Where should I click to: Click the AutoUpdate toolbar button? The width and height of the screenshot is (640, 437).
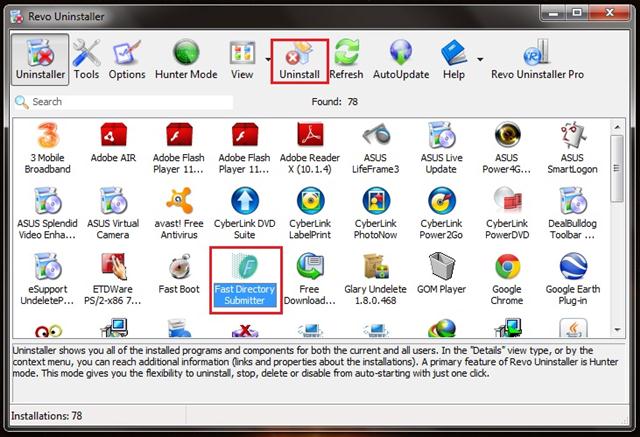401,60
